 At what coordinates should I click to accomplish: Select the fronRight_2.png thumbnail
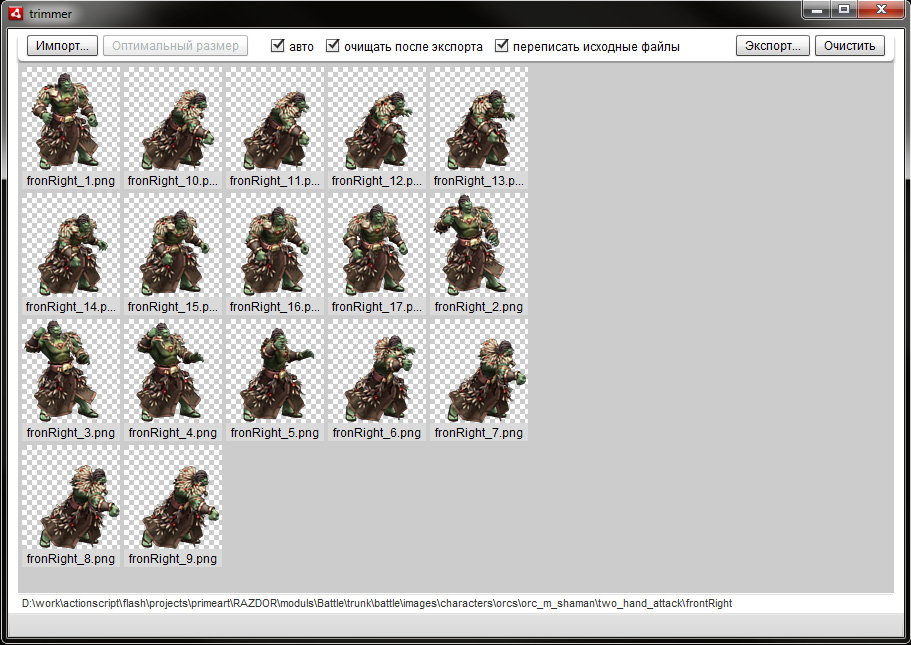[x=479, y=253]
